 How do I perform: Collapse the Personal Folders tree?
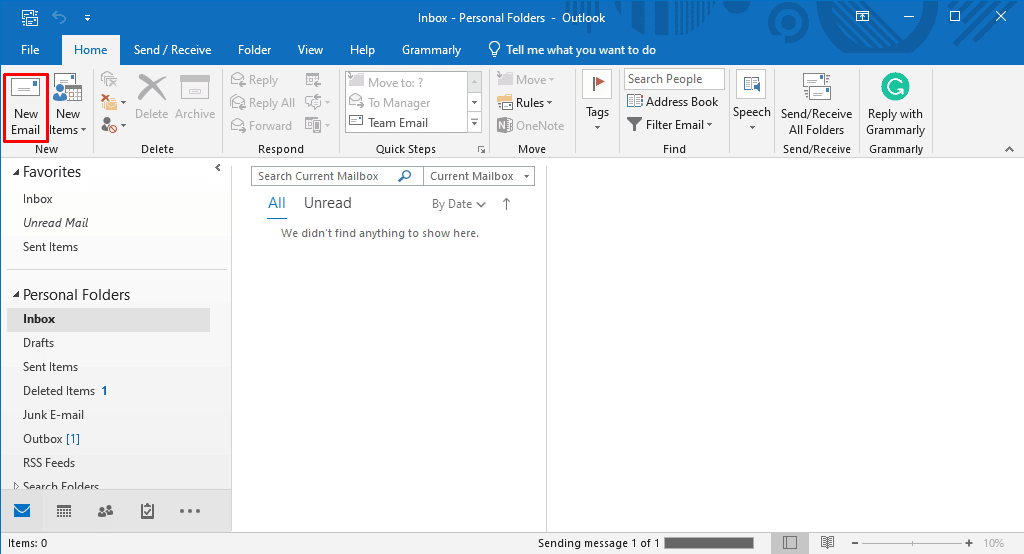(16, 295)
